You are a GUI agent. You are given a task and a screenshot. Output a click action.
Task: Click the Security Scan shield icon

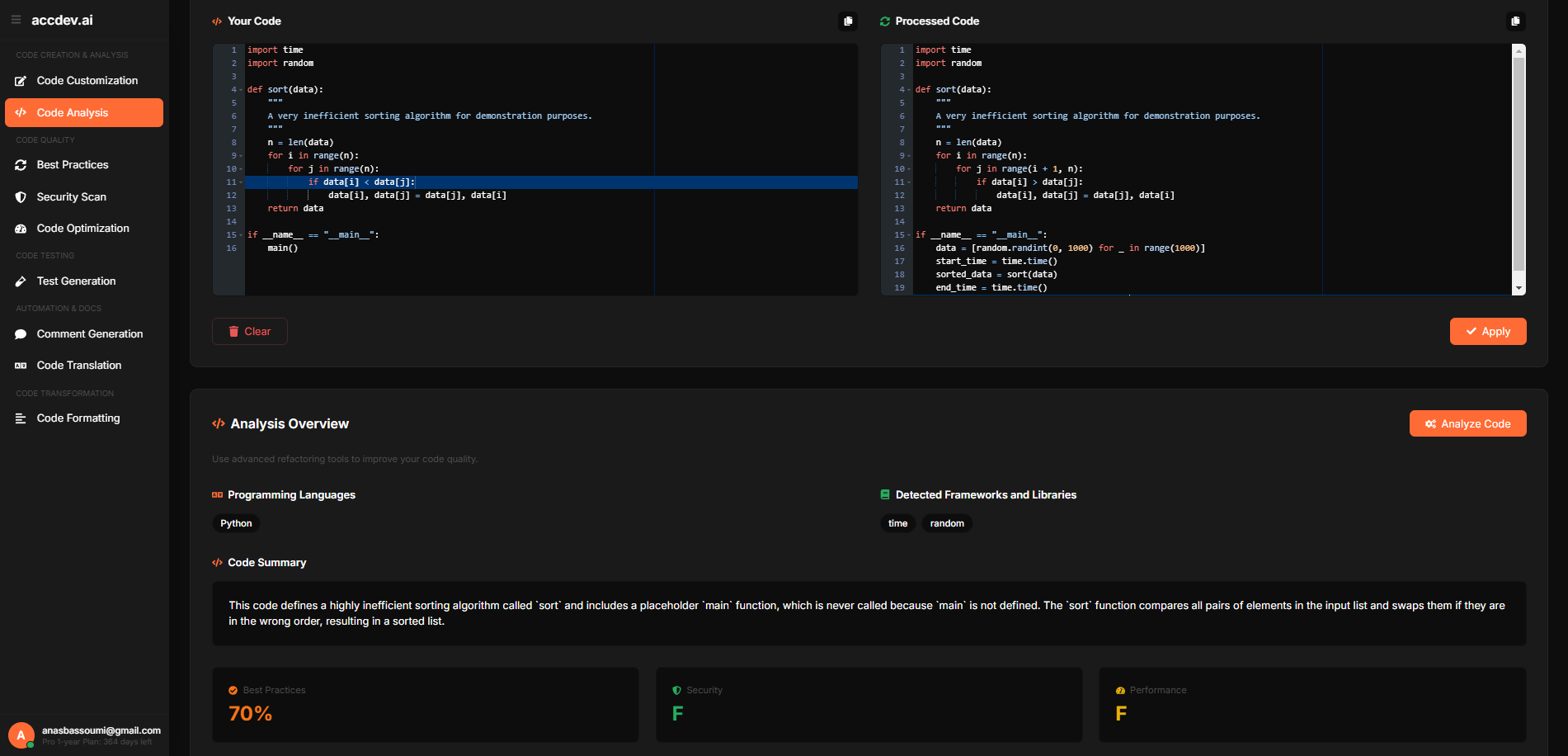click(21, 197)
